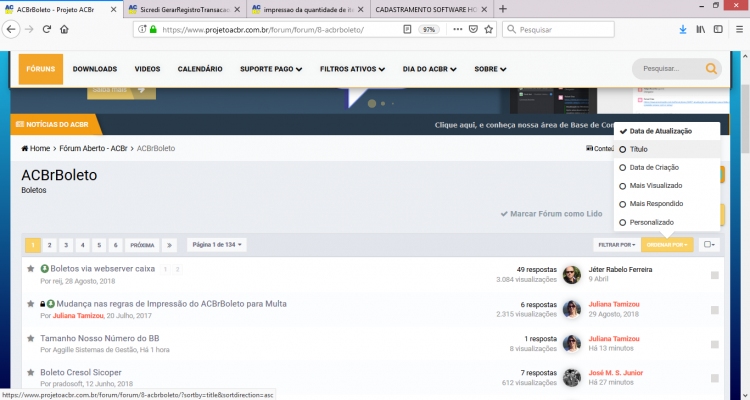The height and width of the screenshot is (400, 750).
Task: Click the site search magnifier icon
Action: pos(711,69)
